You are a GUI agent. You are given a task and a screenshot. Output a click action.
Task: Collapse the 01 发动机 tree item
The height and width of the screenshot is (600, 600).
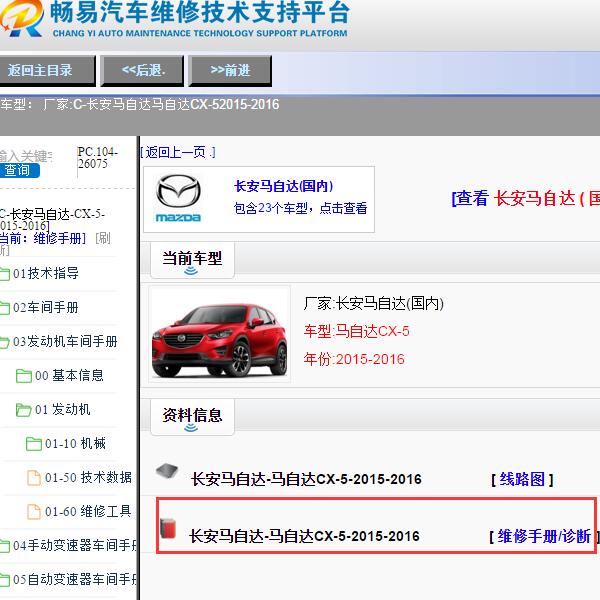(63, 409)
